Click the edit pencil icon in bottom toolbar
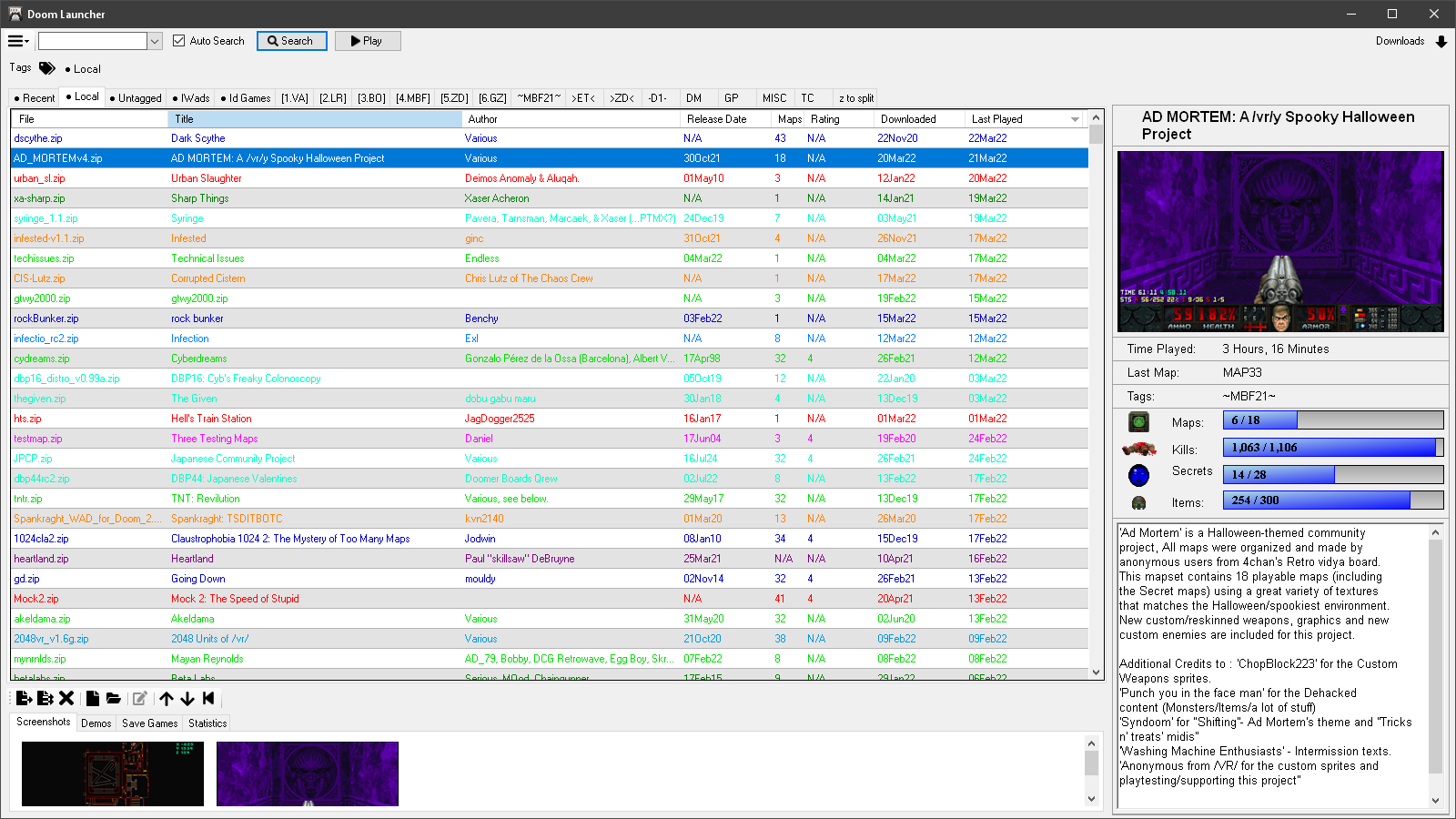The image size is (1456, 819). coord(139,698)
